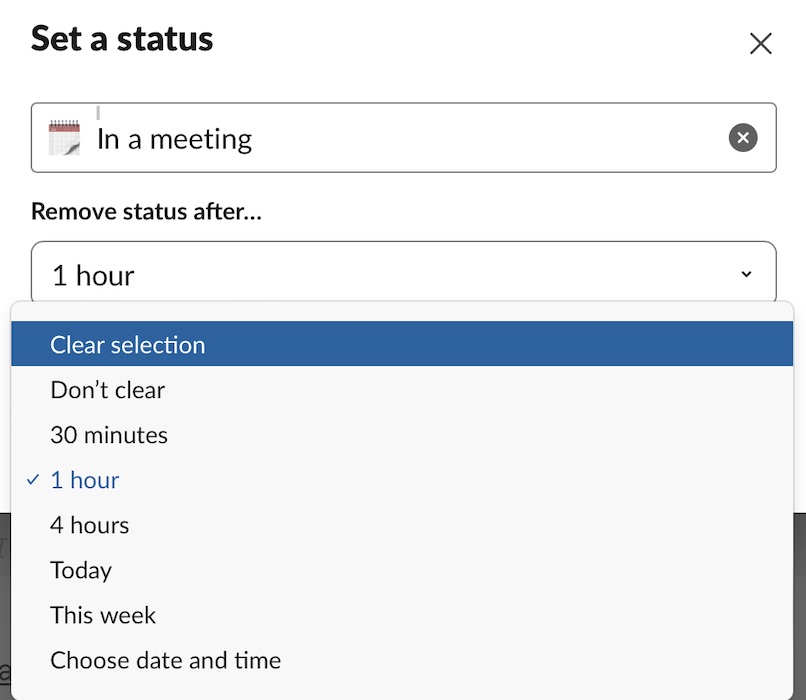806x700 pixels.
Task: Choose '4 hours' as the removal time
Action: [x=90, y=525]
